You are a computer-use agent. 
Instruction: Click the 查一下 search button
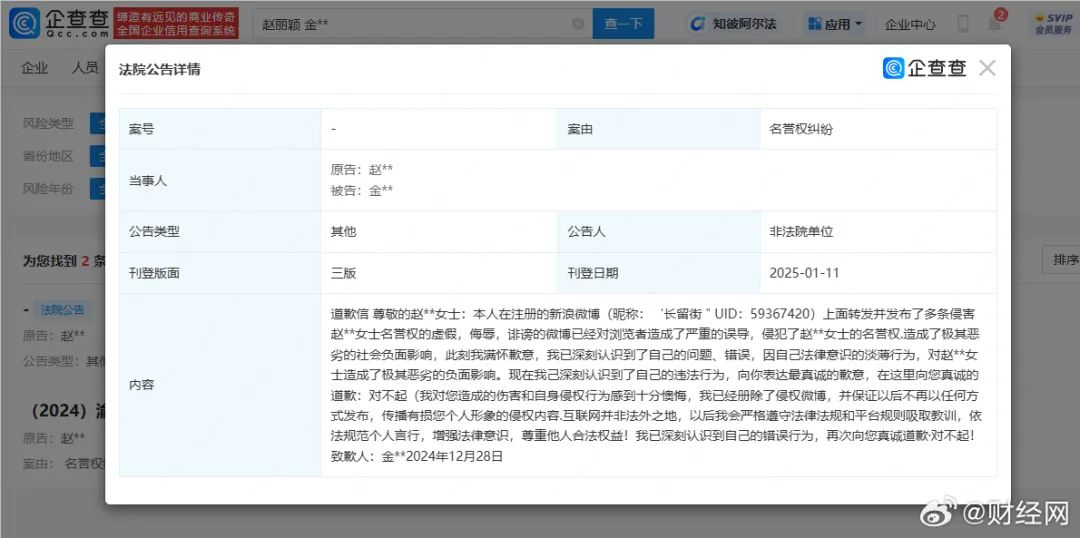(x=623, y=23)
